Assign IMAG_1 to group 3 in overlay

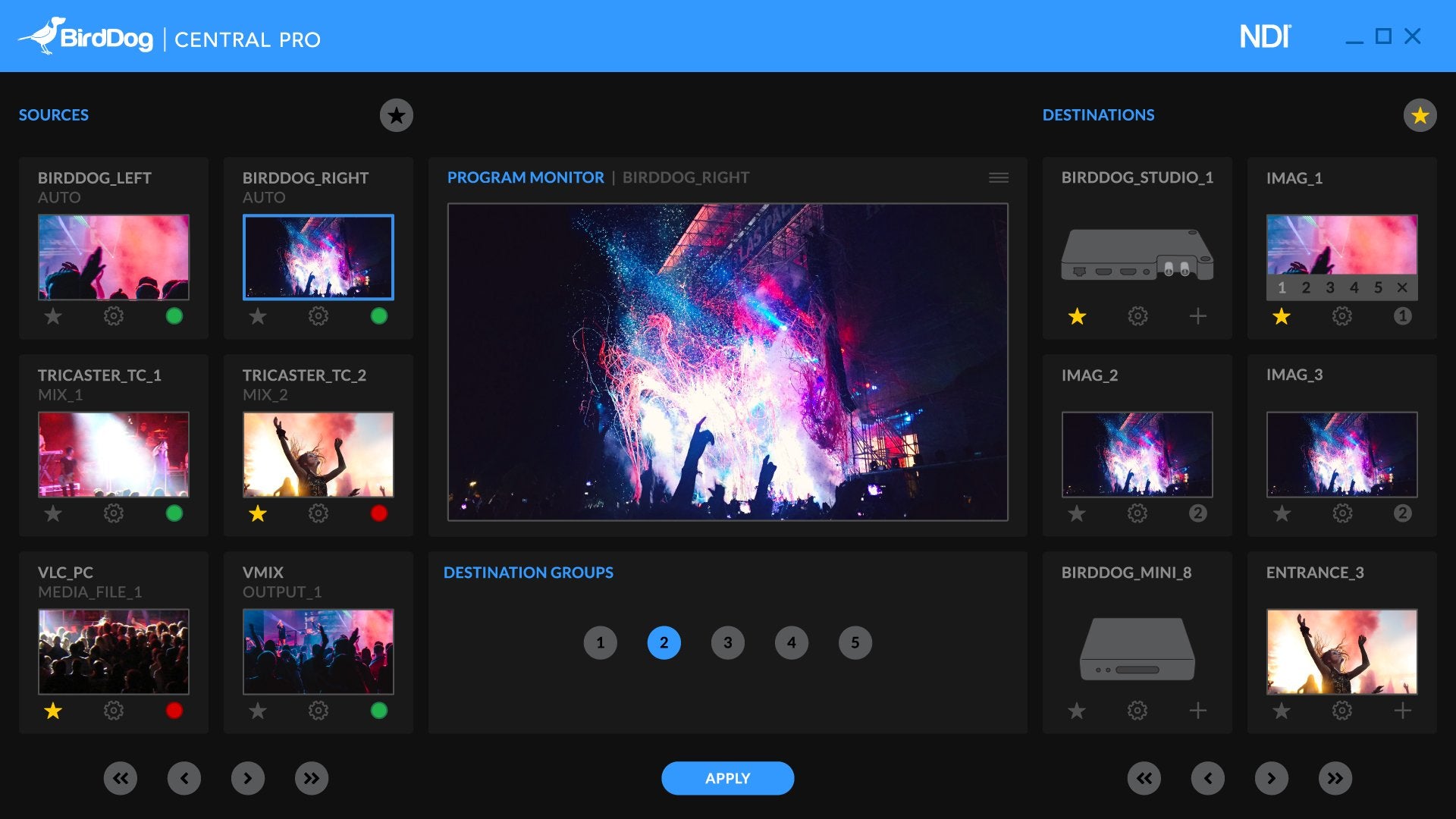pyautogui.click(x=1330, y=287)
